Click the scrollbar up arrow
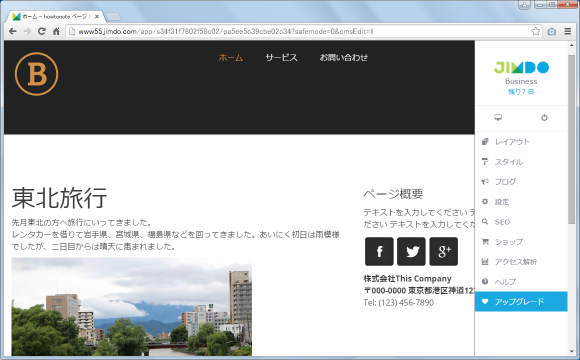The image size is (580, 360). 571,46
